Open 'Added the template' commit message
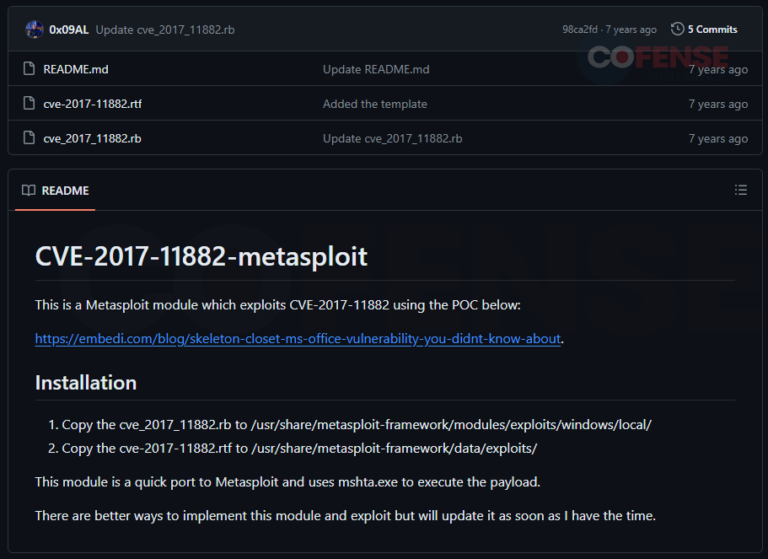 (374, 104)
